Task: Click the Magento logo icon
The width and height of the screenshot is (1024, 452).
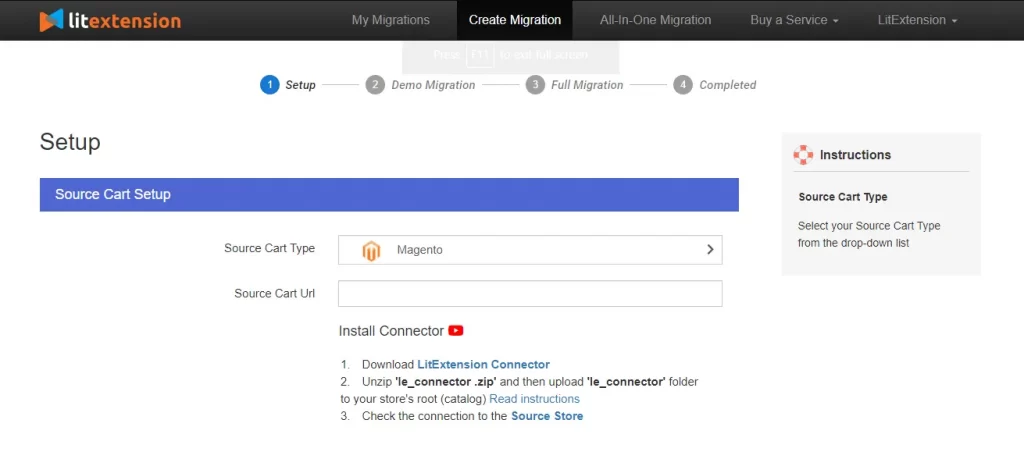Action: pyautogui.click(x=371, y=250)
